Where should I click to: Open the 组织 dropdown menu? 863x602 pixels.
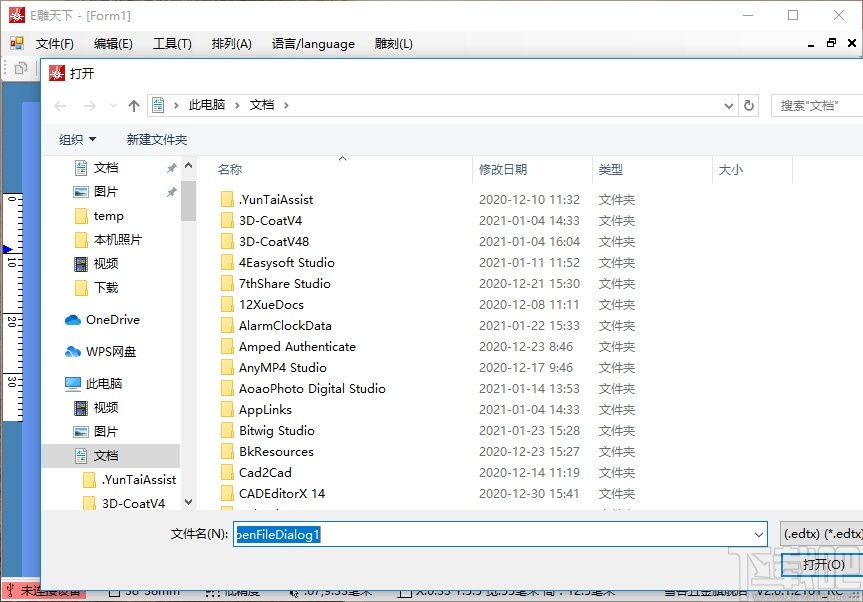[x=78, y=140]
